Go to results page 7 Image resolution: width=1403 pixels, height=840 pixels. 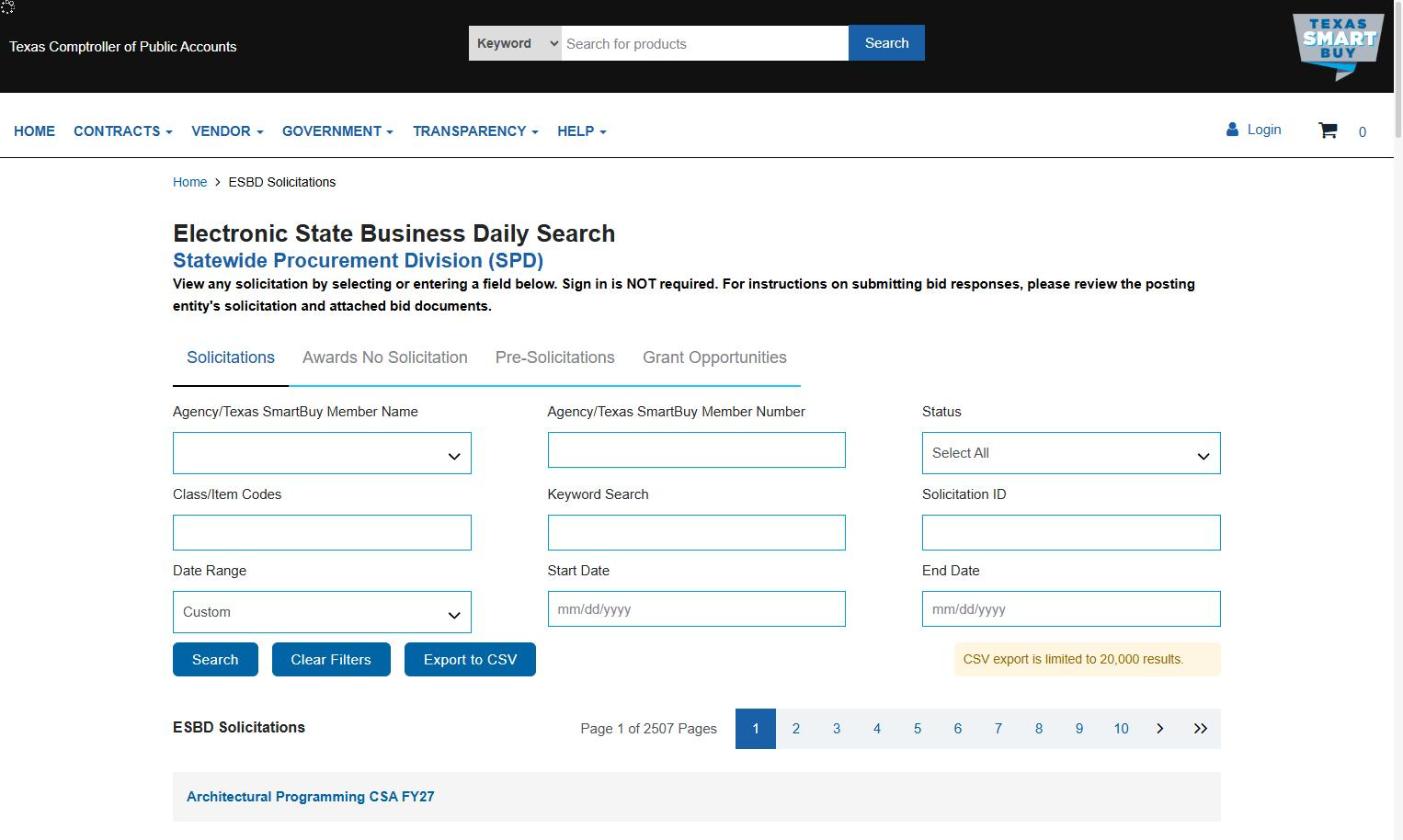point(998,728)
